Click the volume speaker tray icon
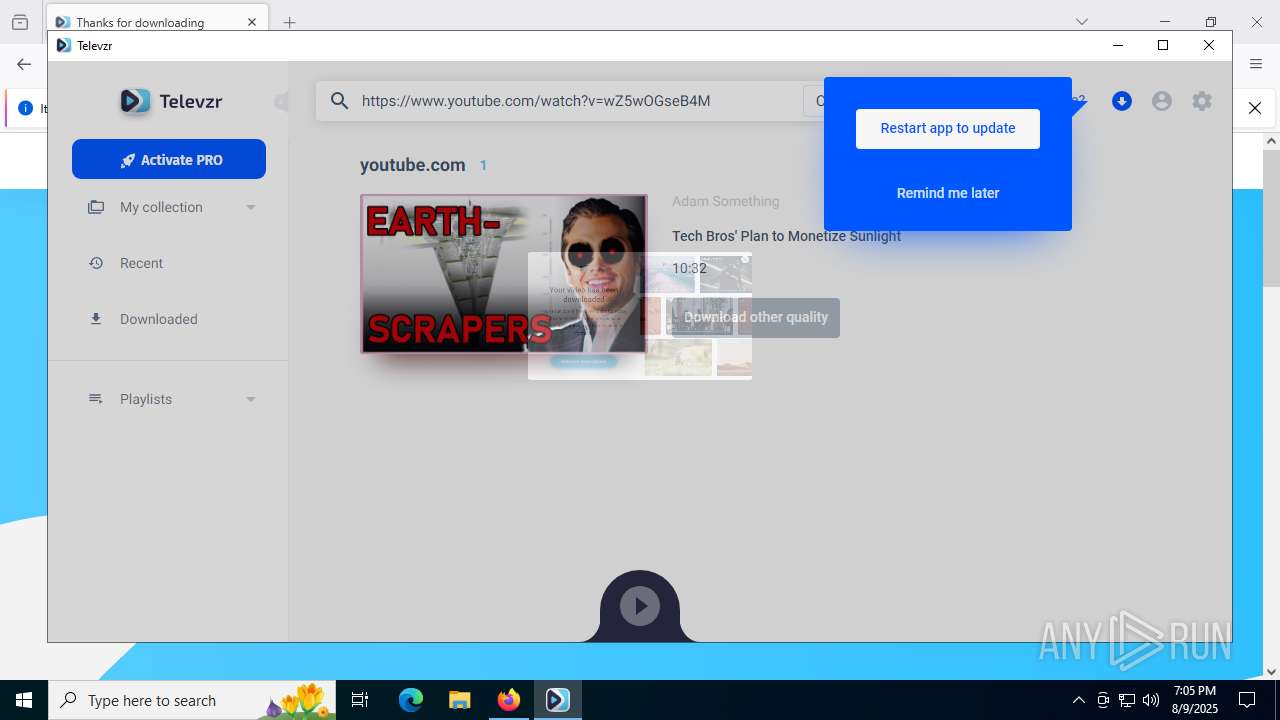 [x=1151, y=700]
